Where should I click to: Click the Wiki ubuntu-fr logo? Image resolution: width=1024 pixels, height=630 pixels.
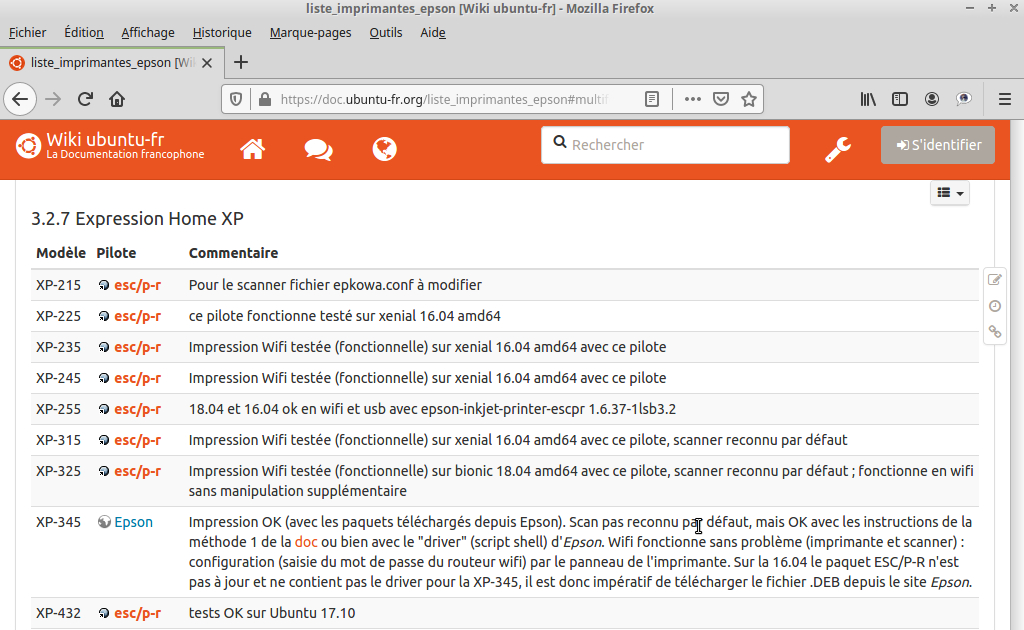tap(110, 146)
